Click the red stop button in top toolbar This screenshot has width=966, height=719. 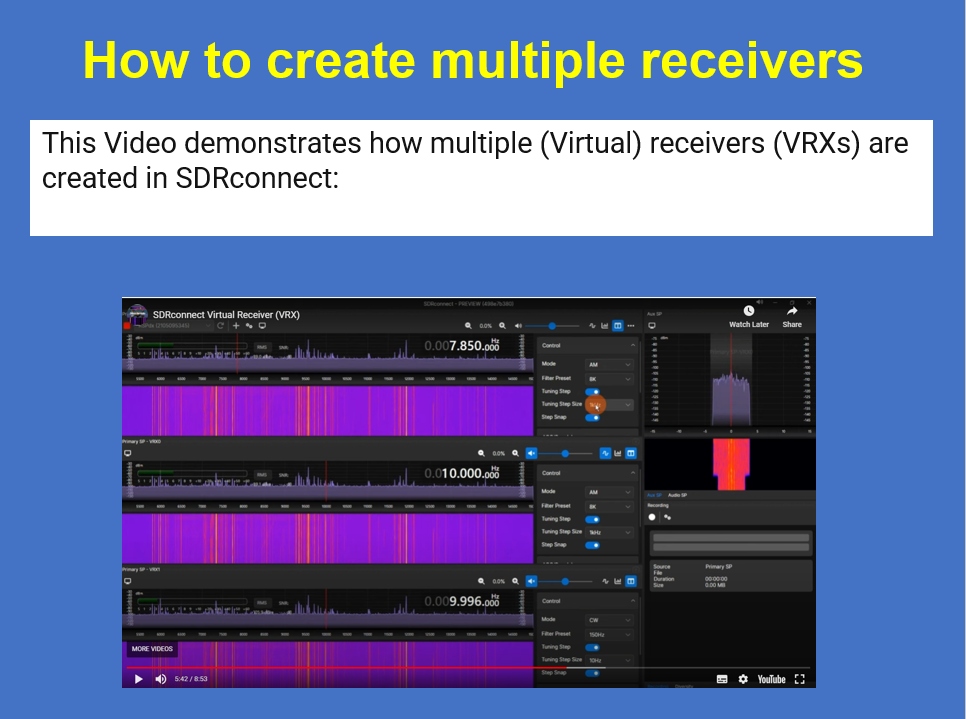coord(127,326)
